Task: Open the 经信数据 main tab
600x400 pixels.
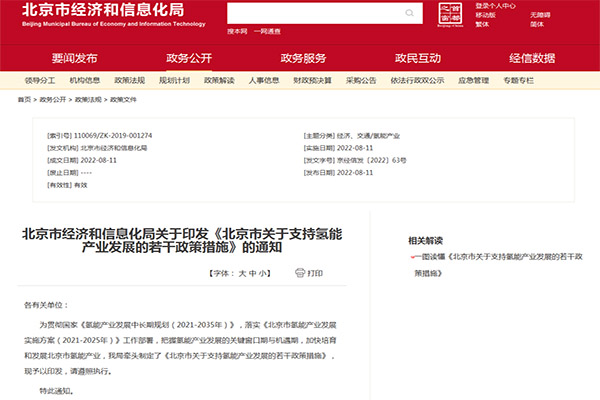Action: point(532,58)
